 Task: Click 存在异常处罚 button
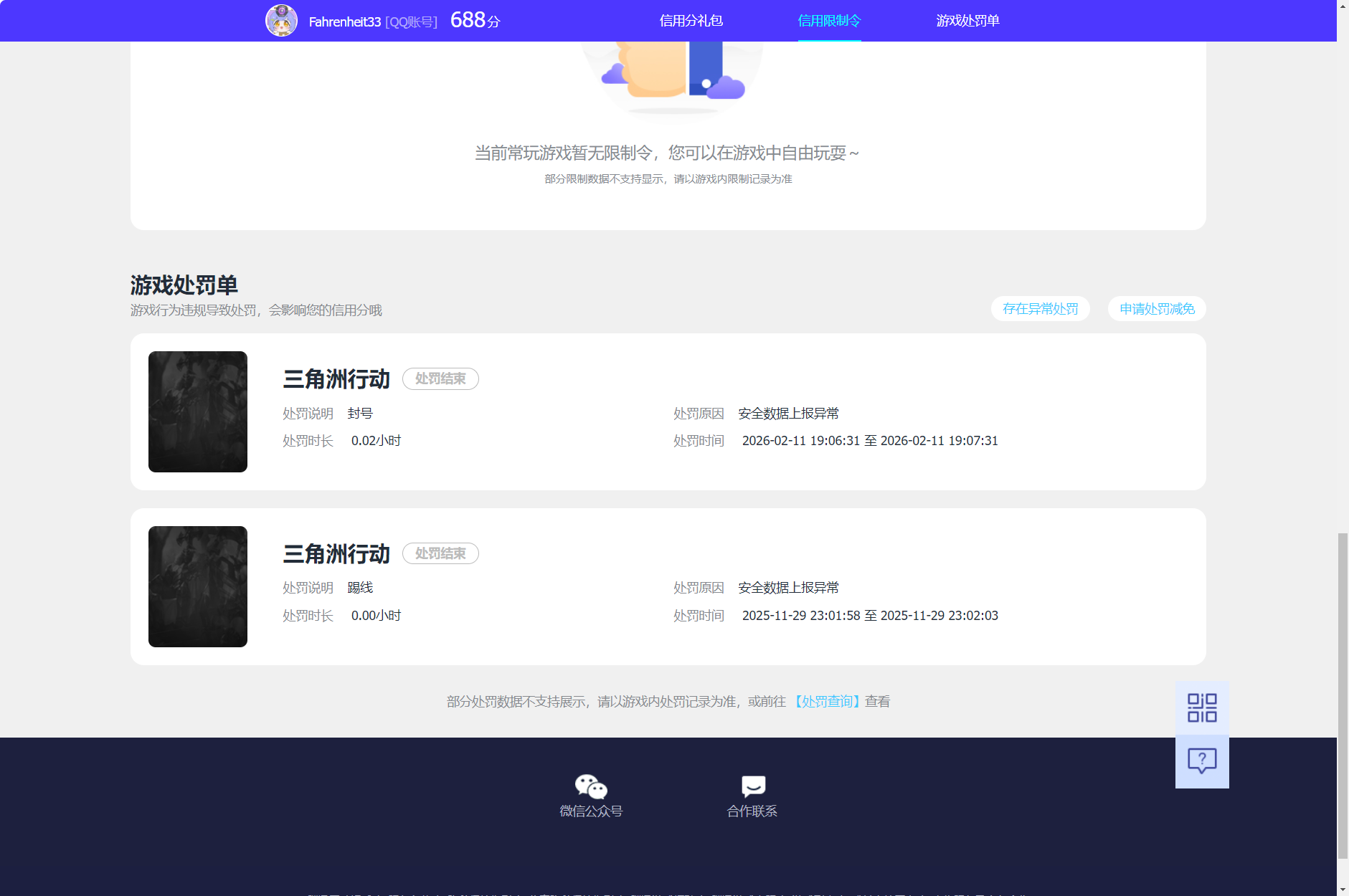(1041, 309)
